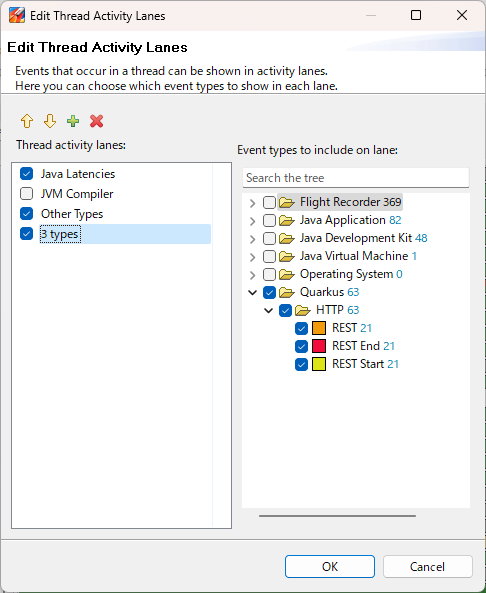Select the Java Development Kit 48 label

pos(363,238)
